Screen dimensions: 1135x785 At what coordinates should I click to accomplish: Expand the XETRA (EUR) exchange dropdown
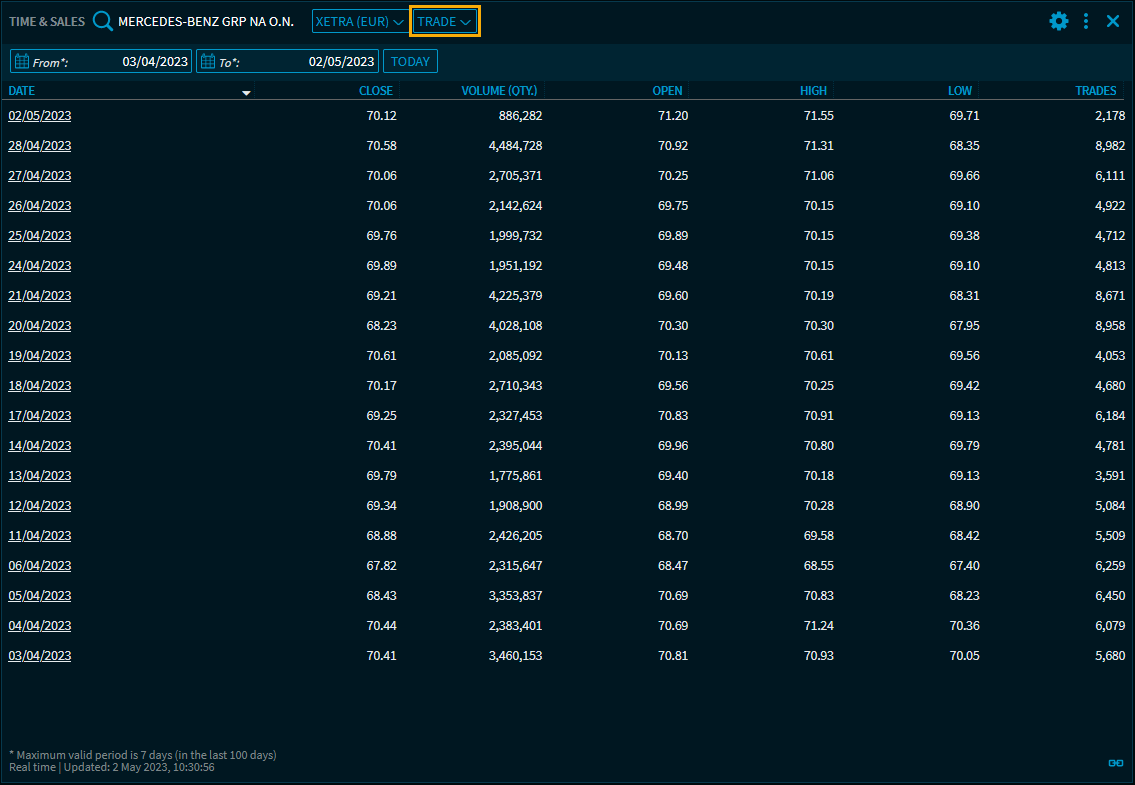359,21
